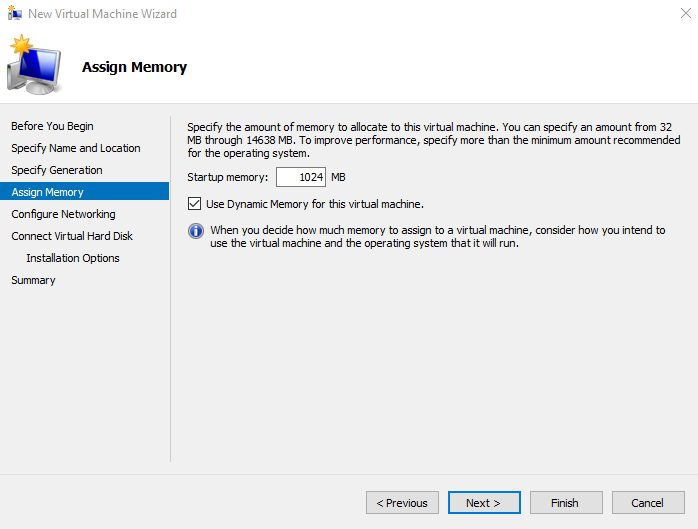Click the Startup memory input field
The image size is (698, 529).
[x=301, y=177]
